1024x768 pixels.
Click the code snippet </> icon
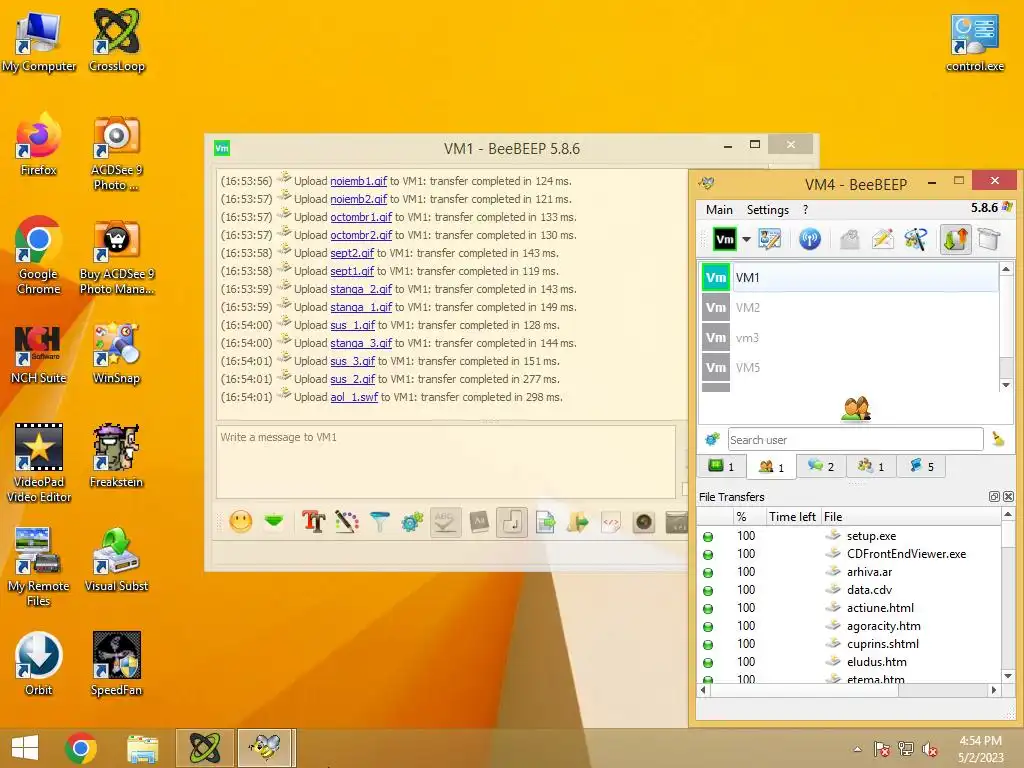pos(611,522)
